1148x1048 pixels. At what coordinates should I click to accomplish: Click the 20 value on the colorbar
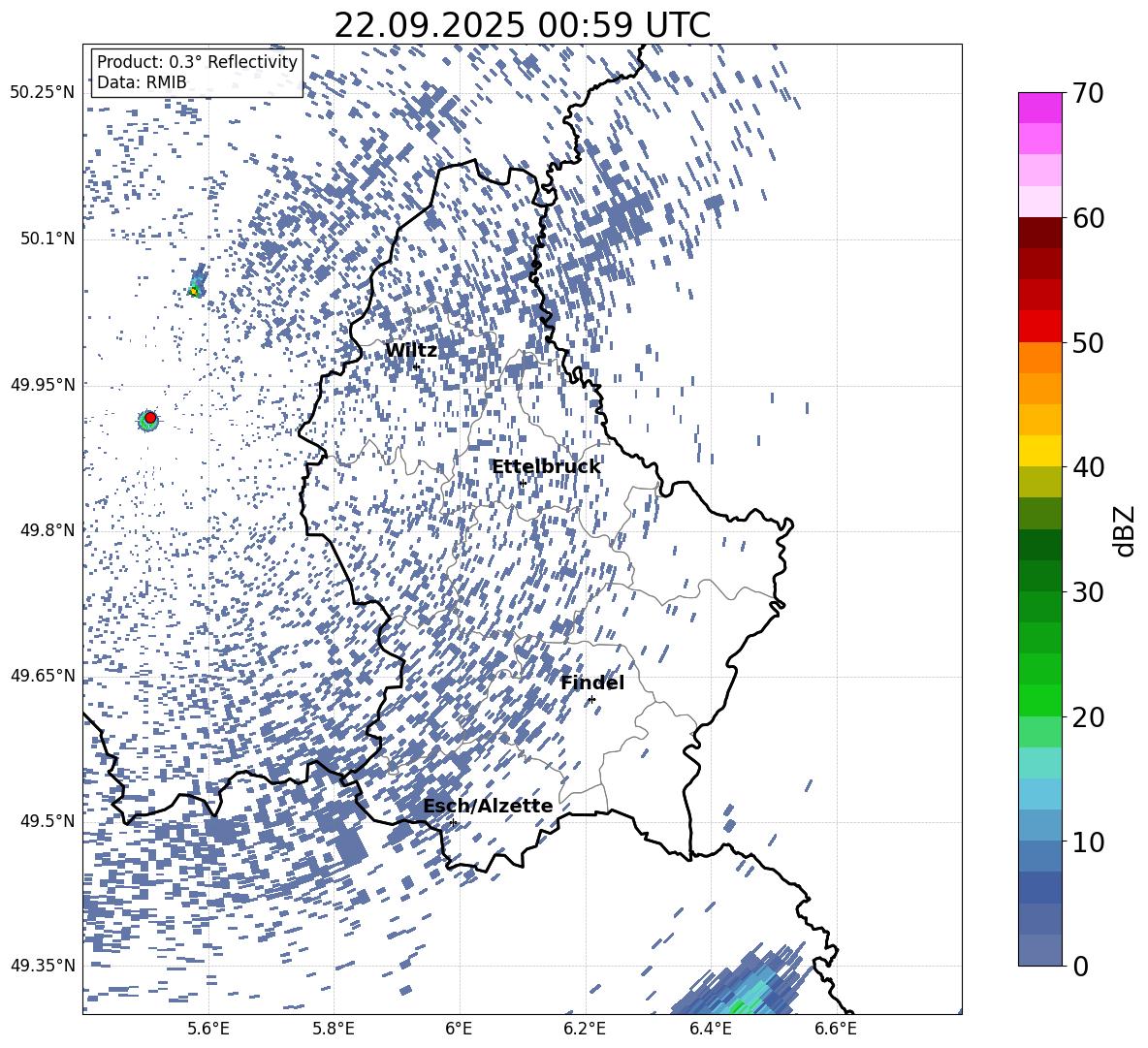coord(1088,717)
